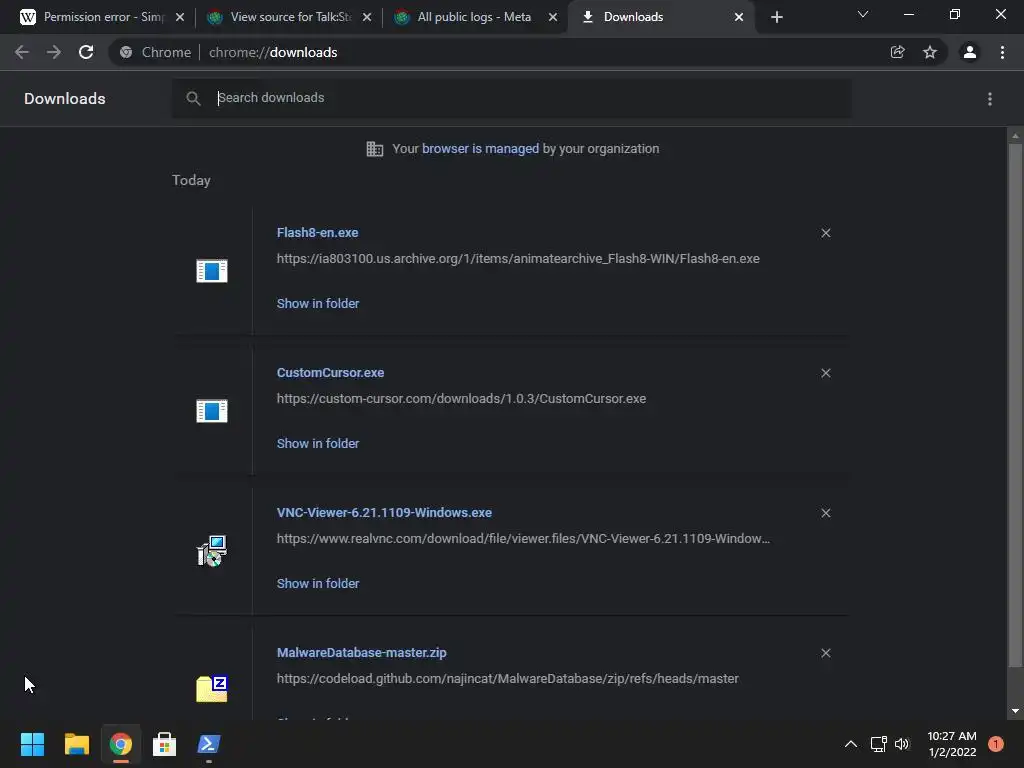The width and height of the screenshot is (1024, 768).
Task: Open the clock showing 10:27 AM
Action: pos(952,744)
